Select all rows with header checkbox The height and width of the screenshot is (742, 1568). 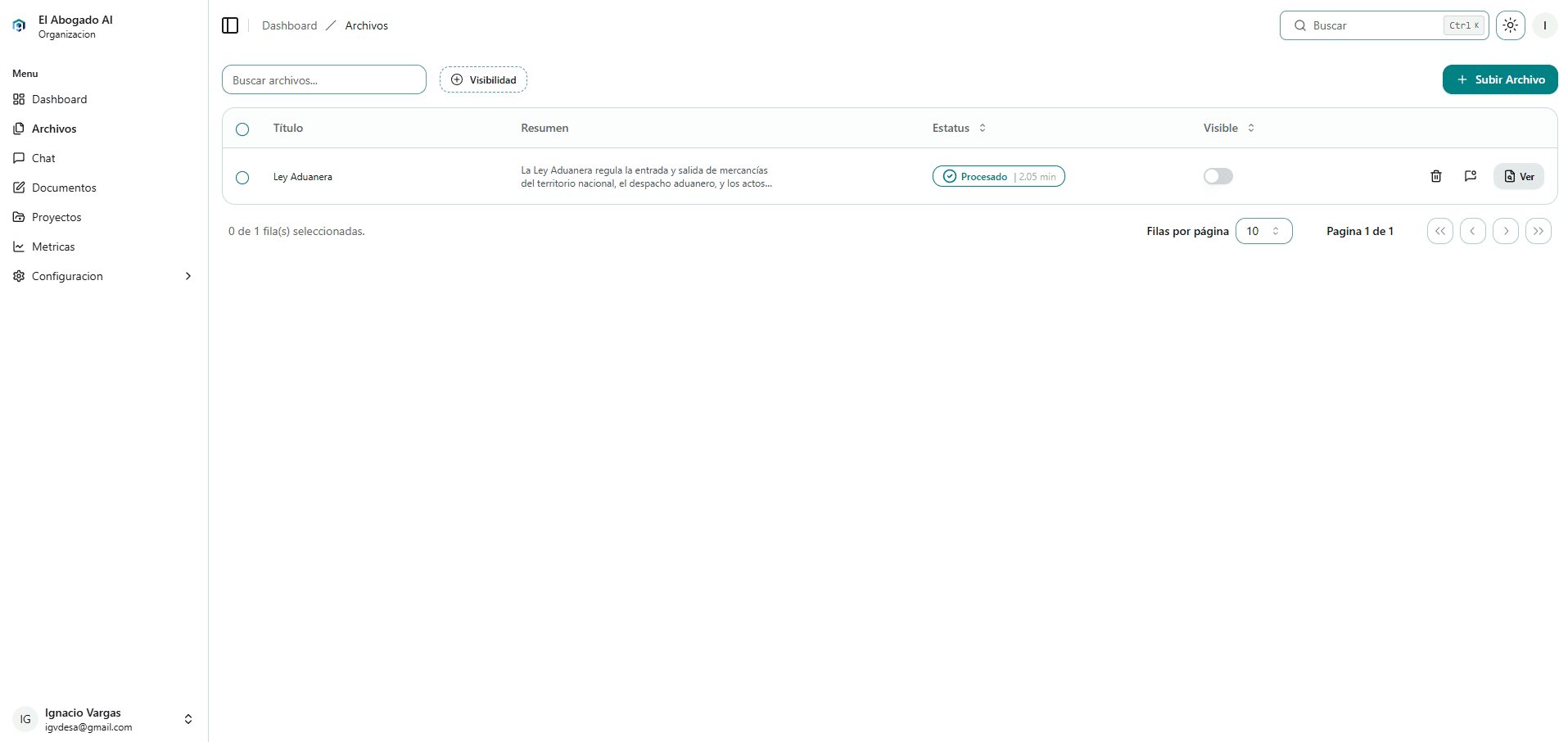coord(242,129)
